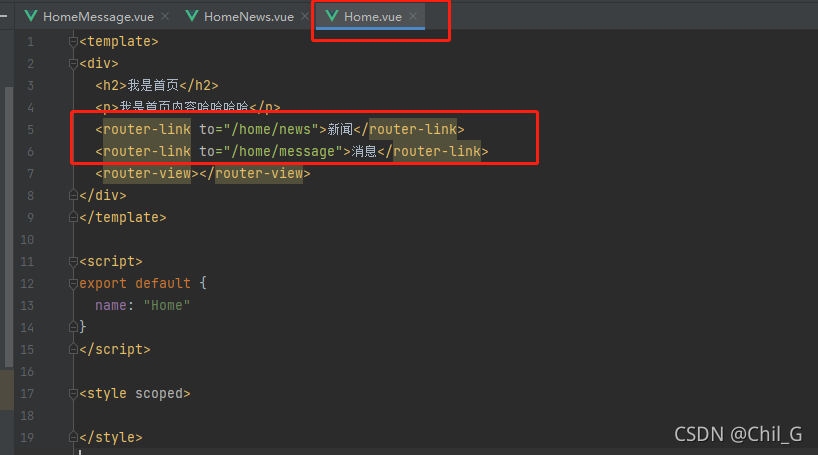Click line number 13 in the gutter
The width and height of the screenshot is (818, 455).
[x=27, y=306]
